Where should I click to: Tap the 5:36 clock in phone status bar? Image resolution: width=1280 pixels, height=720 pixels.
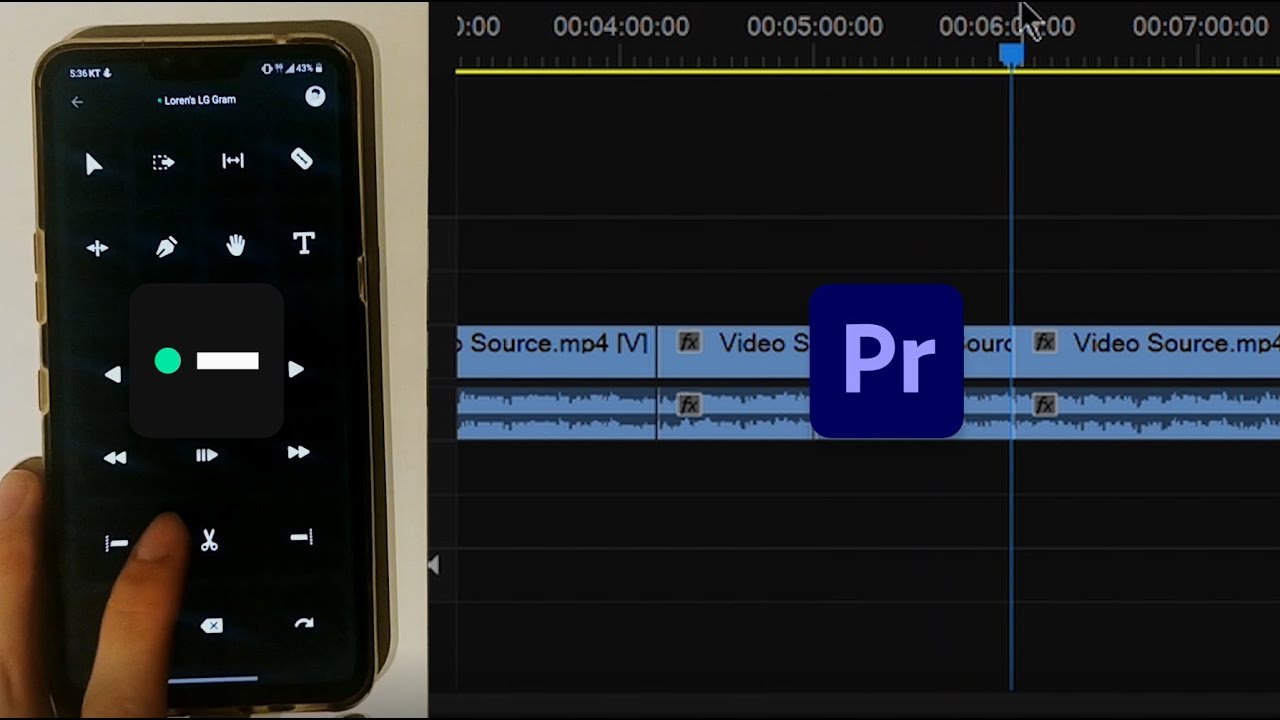[x=79, y=73]
